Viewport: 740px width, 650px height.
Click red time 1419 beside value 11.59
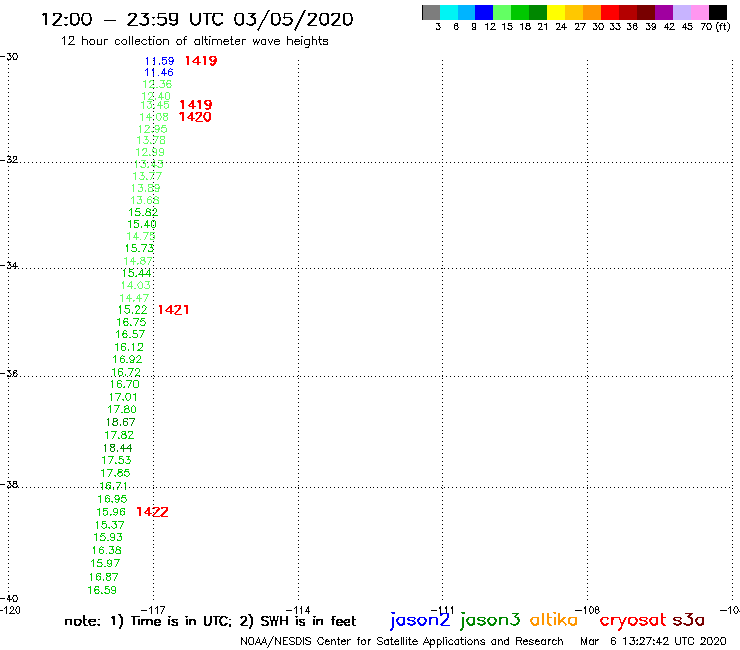point(201,60)
